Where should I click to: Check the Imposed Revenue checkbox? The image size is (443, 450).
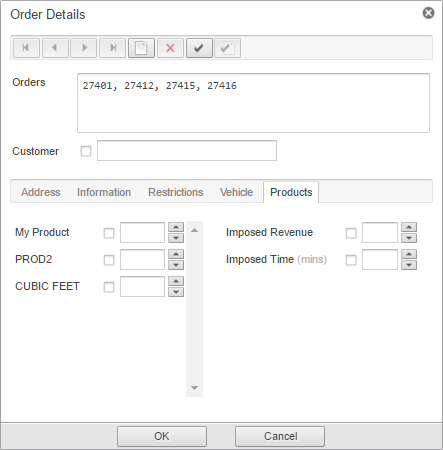pos(351,233)
